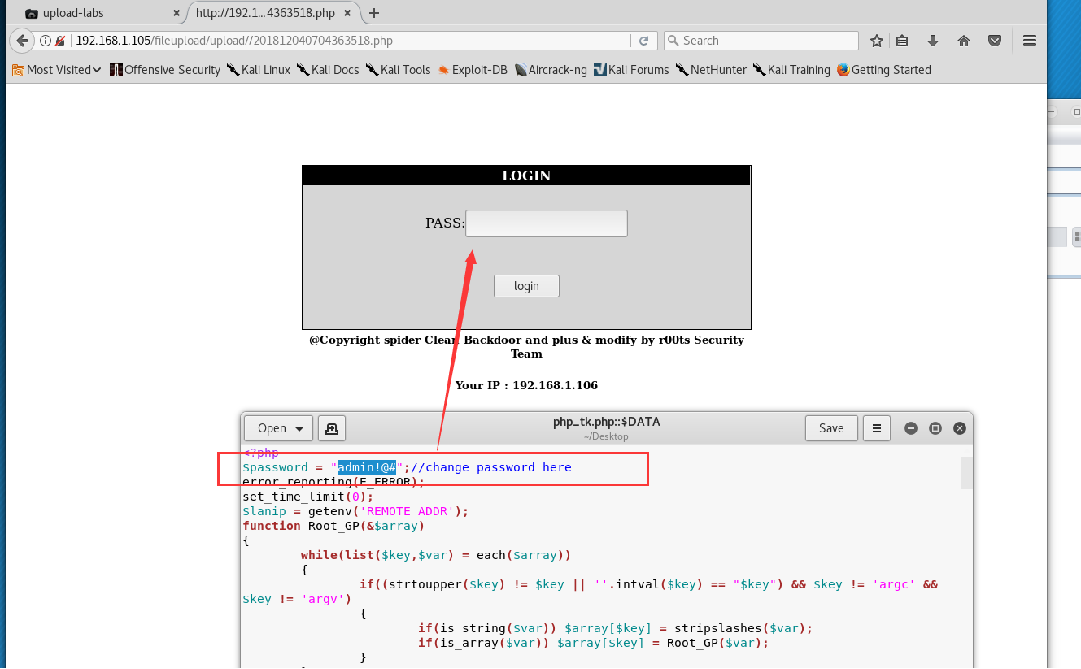Click the highlighted admin!@# password text
The image size is (1081, 669).
(x=367, y=468)
